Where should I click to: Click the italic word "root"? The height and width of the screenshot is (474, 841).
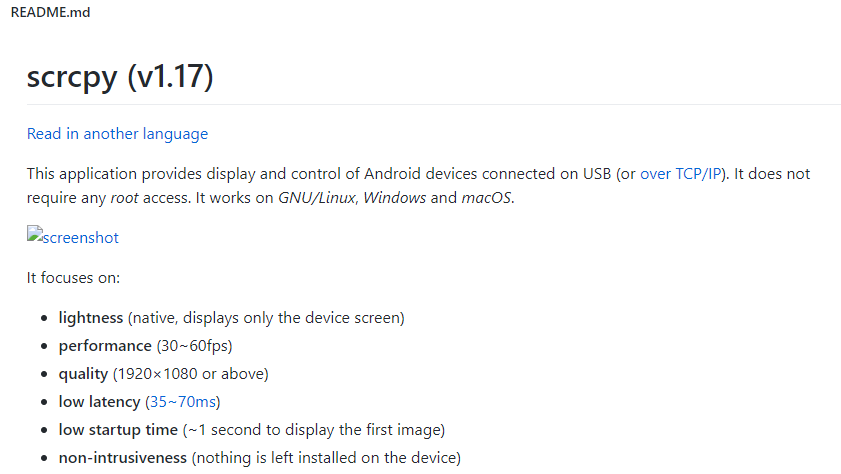(x=125, y=197)
